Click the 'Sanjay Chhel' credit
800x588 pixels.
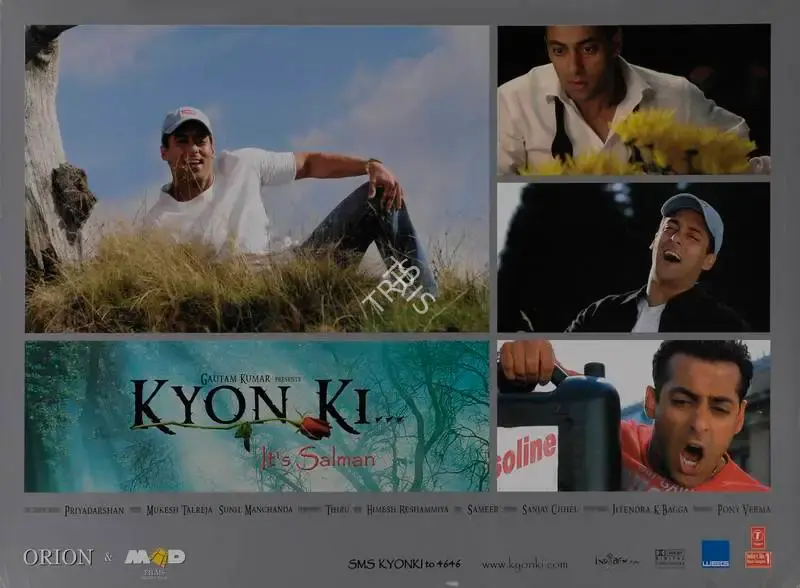[x=550, y=509]
